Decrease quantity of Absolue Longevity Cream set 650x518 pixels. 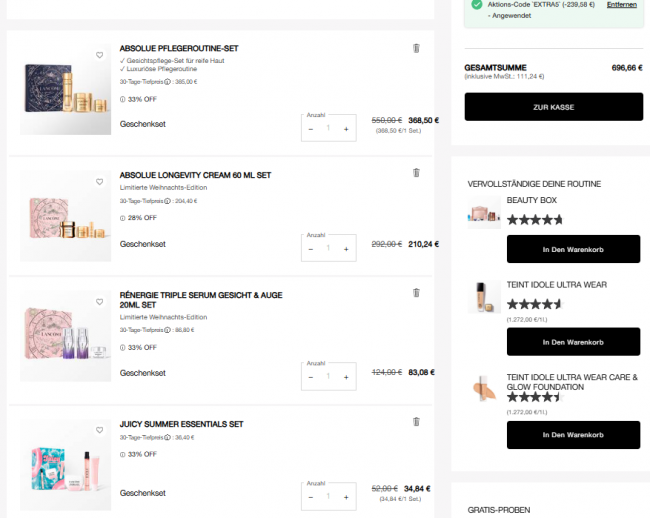click(311, 248)
